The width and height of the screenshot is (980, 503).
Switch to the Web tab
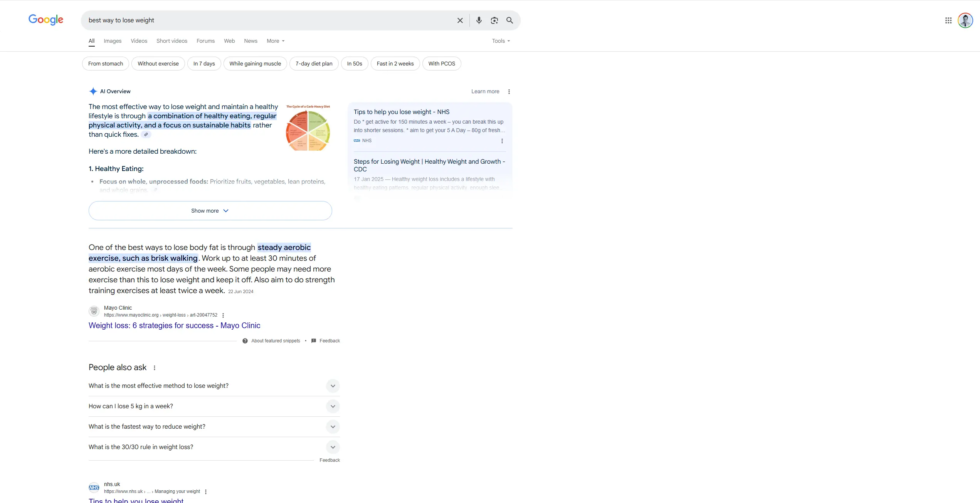229,41
